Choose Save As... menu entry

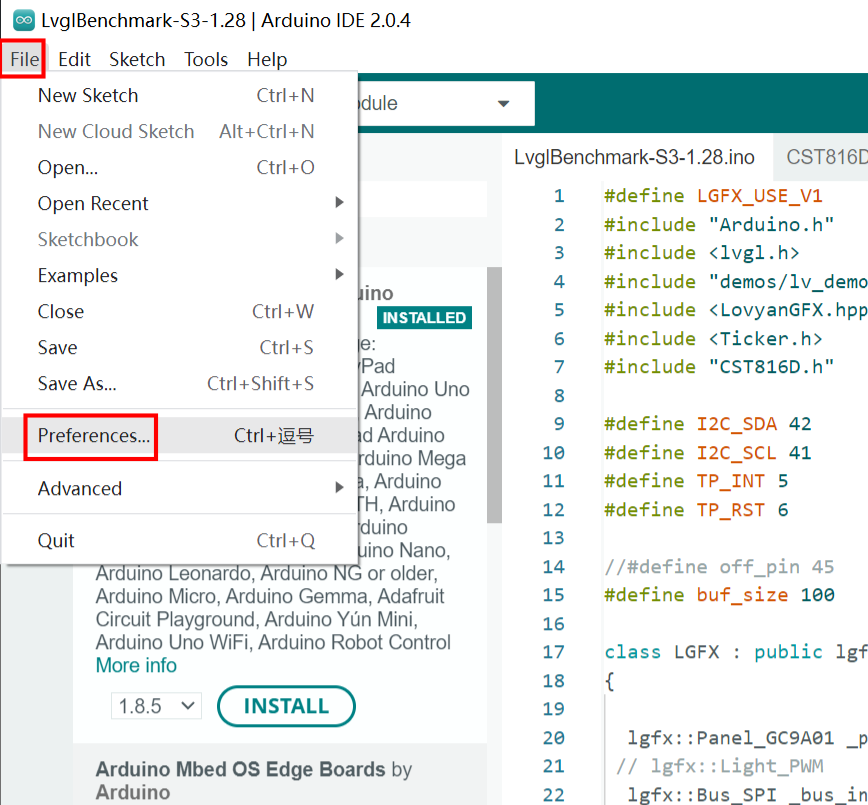[179, 383]
